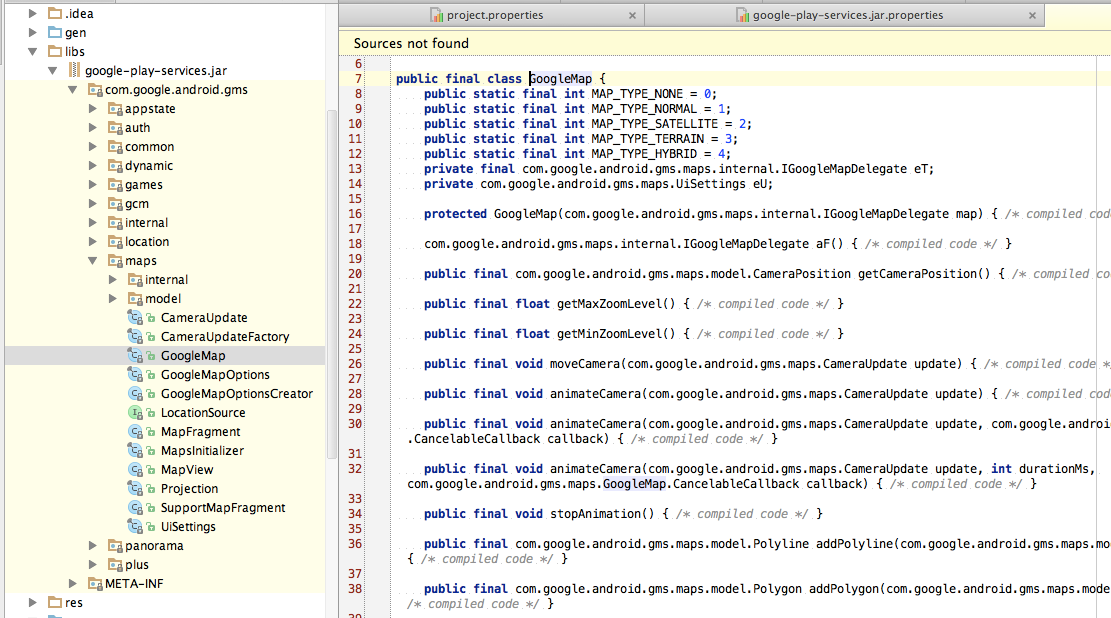Click the google-play-services.jar archive icon
Viewport: 1111px width, 618px height.
tap(74, 71)
